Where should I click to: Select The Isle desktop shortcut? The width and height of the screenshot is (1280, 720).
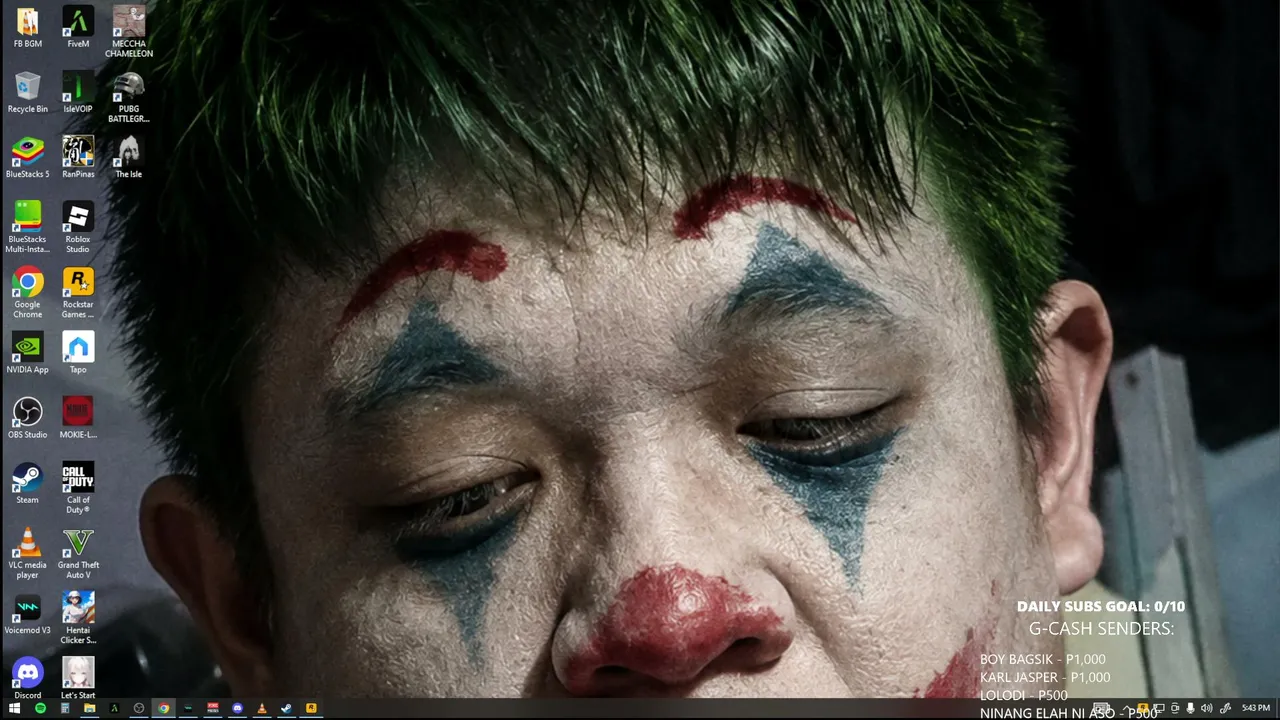[x=128, y=158]
